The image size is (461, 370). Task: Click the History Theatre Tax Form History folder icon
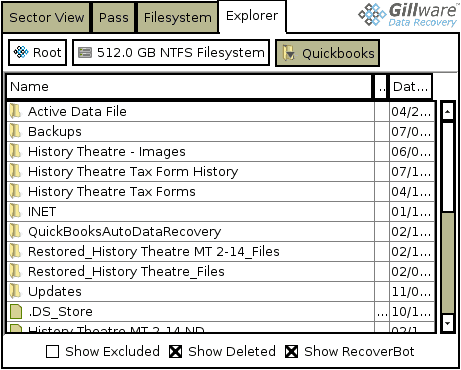click(x=15, y=171)
